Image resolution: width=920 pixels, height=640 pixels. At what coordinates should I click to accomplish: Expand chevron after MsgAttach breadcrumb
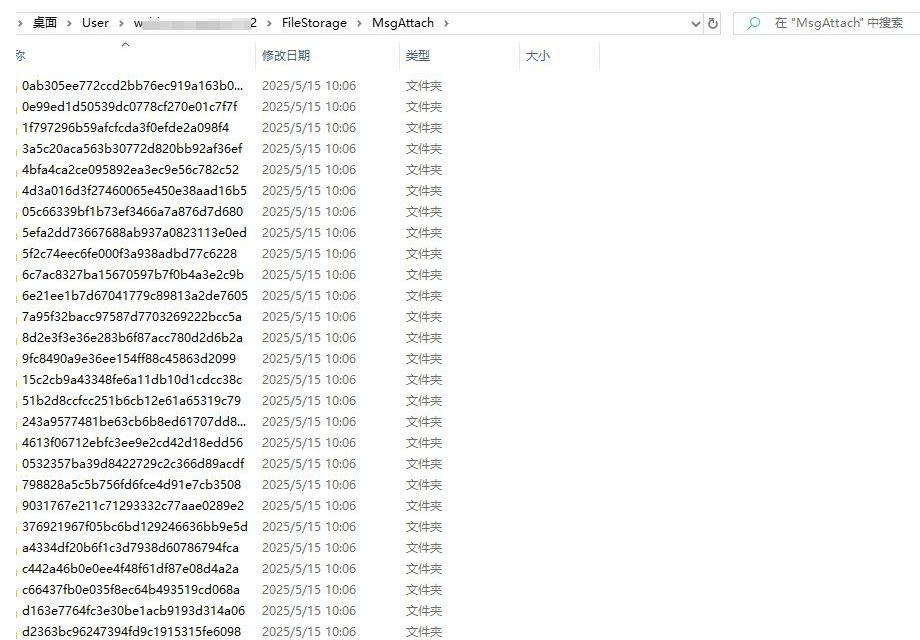(x=447, y=23)
